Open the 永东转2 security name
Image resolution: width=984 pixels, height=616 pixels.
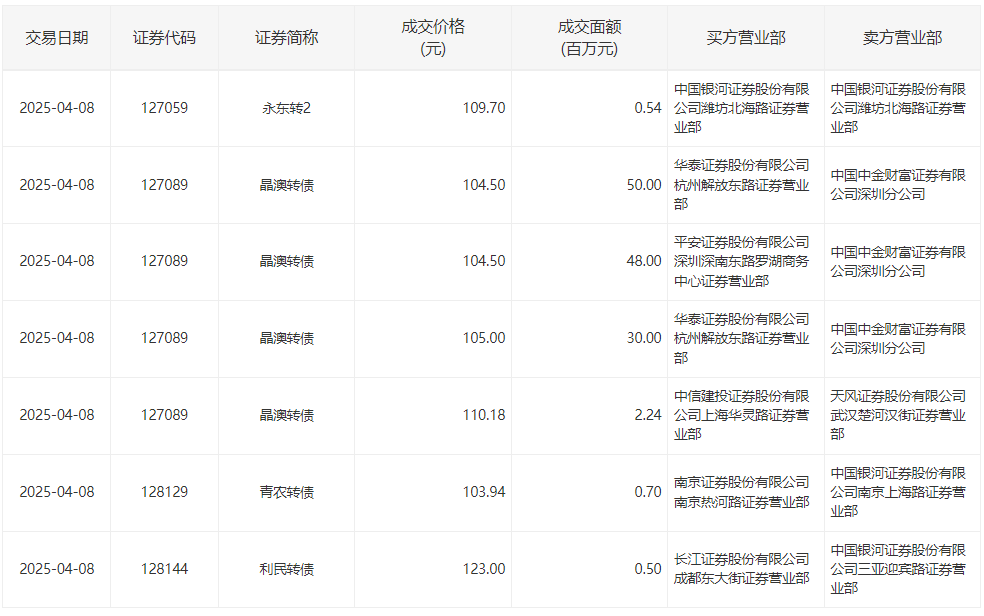(286, 108)
